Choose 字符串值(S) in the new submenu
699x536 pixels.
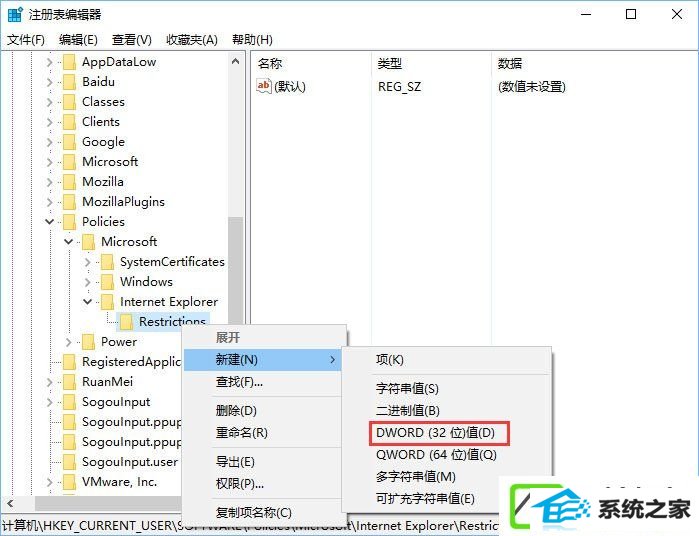(407, 388)
